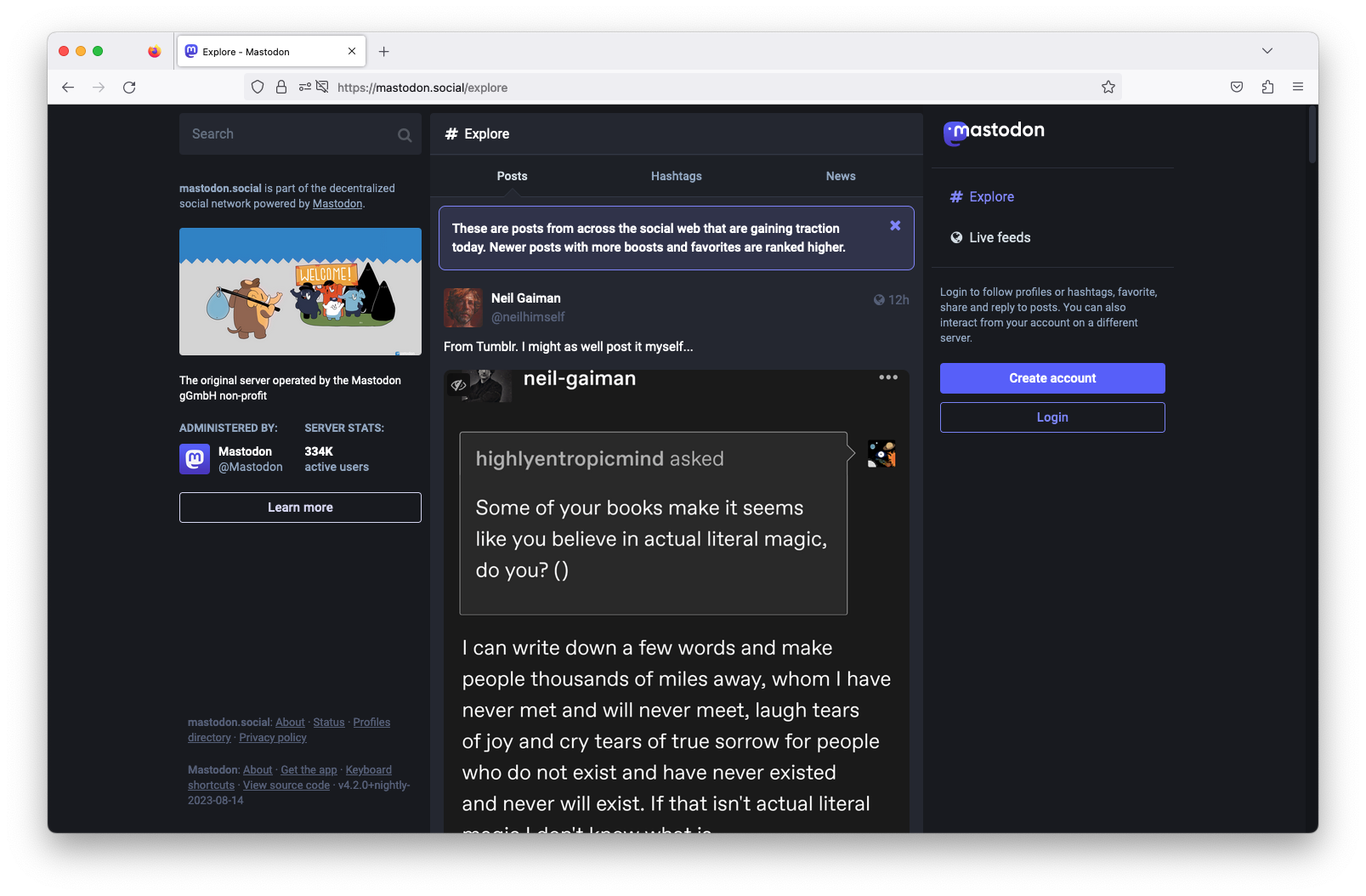Open the Privacy policy footer link
This screenshot has width=1366, height=896.
click(x=273, y=738)
